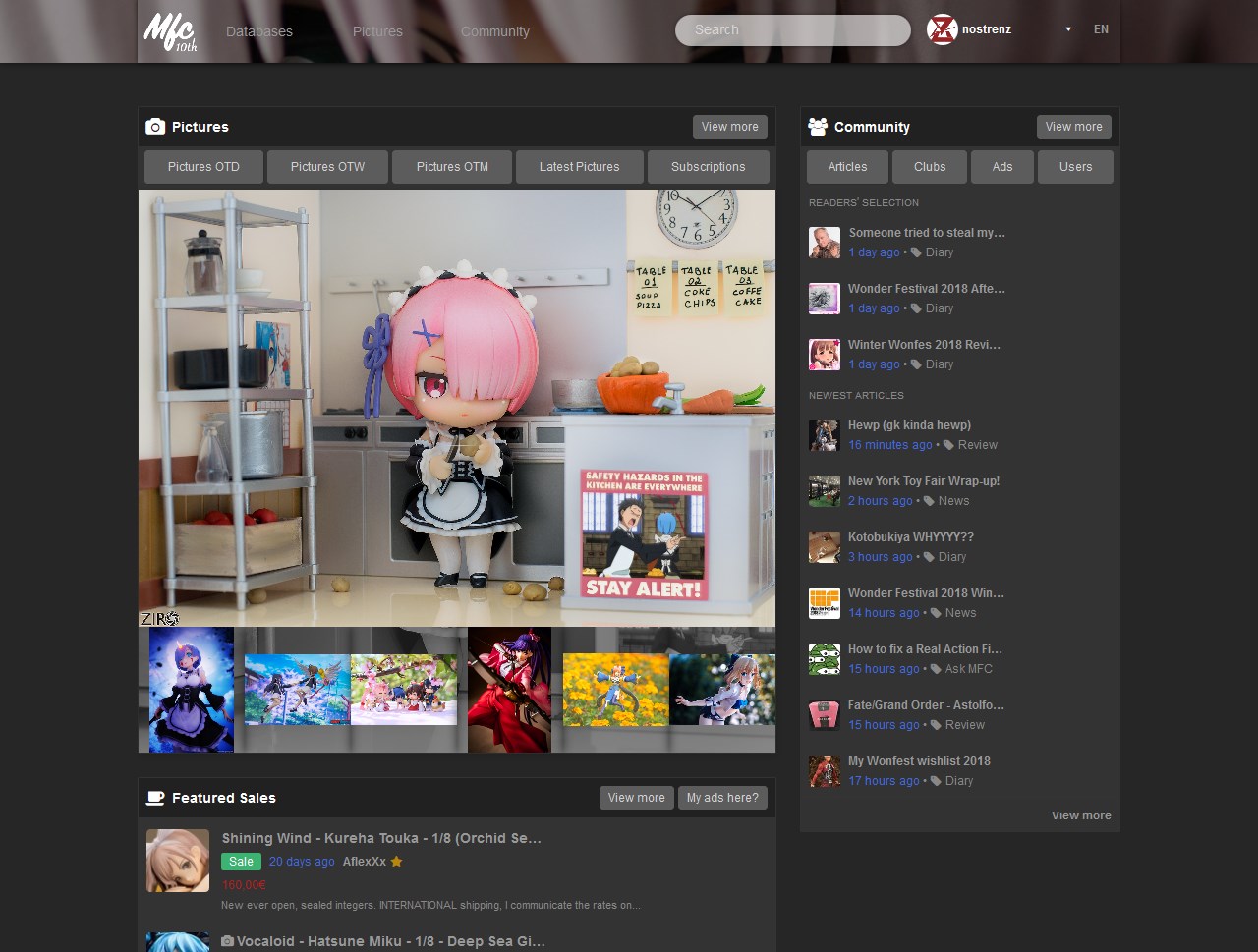This screenshot has height=952, width=1258.
Task: Open the Pictures menu in the header
Action: 377,31
